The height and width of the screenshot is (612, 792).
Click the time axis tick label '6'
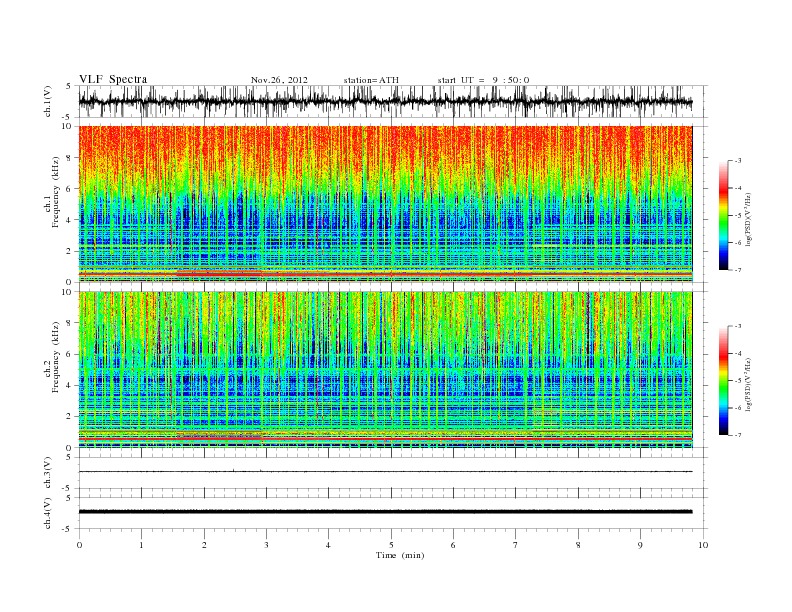click(x=454, y=545)
